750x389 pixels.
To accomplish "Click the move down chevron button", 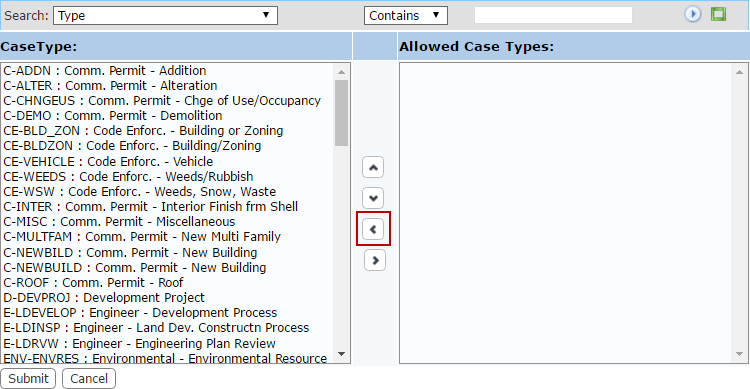I will [x=373, y=198].
